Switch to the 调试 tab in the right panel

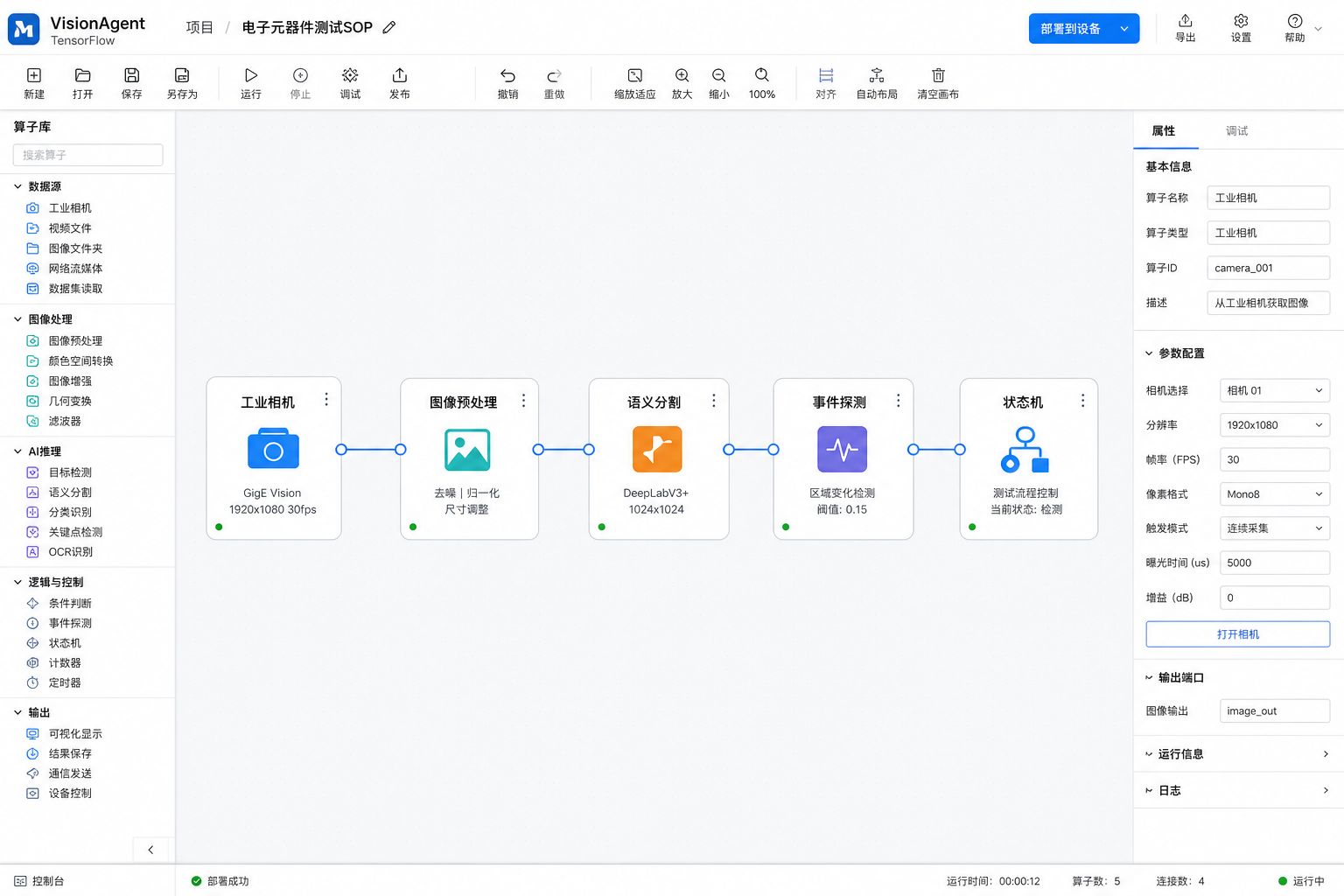click(1237, 131)
